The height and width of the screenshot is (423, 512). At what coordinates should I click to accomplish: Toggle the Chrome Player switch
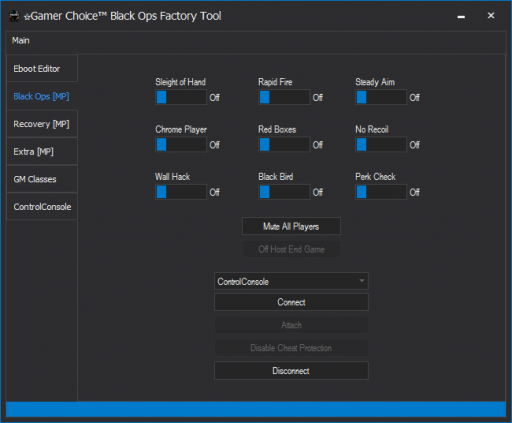coord(181,145)
